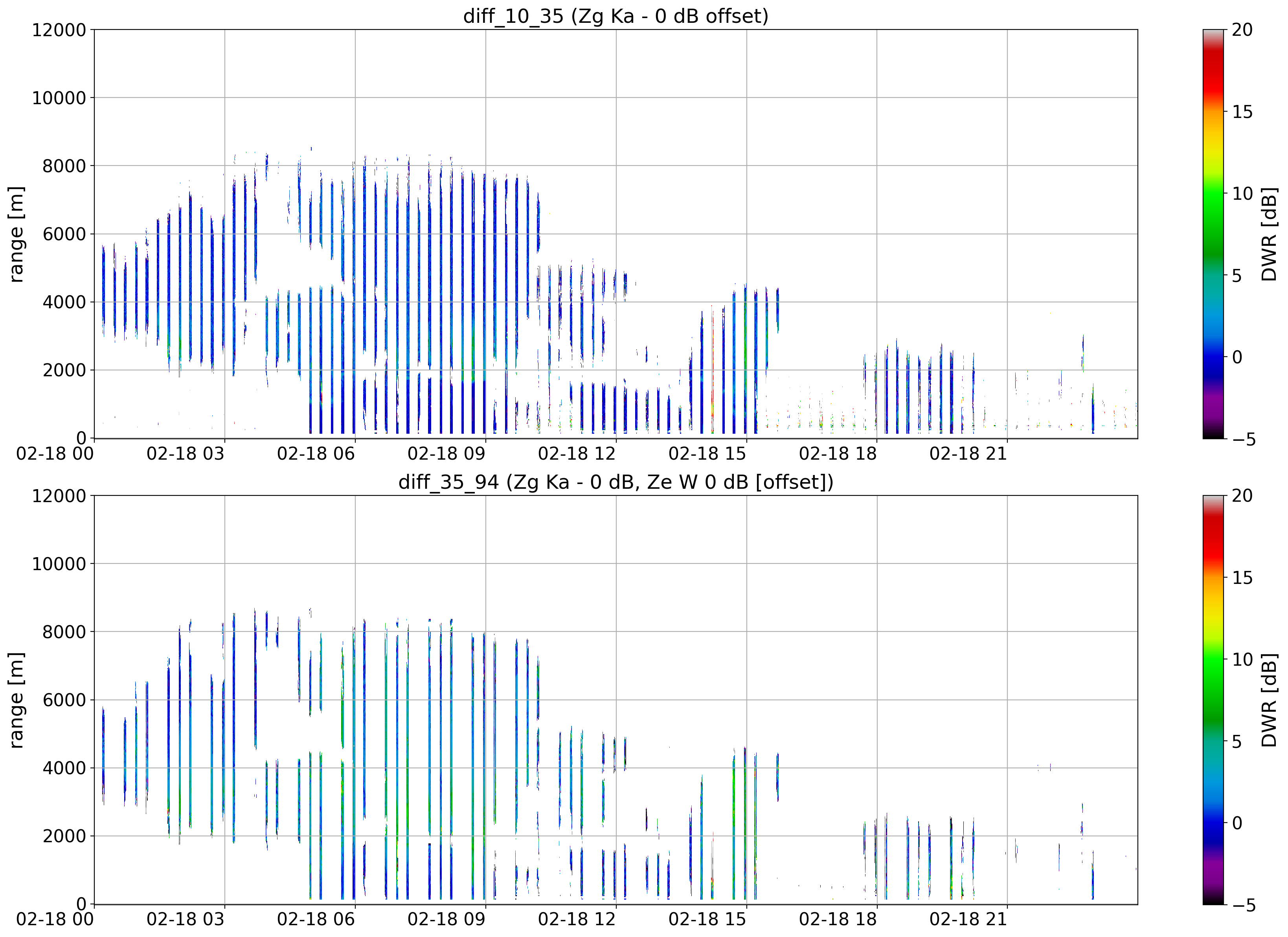Click the "6000" y-tick label on the diff_35_94 plot
The image size is (1288, 937).
(64, 700)
